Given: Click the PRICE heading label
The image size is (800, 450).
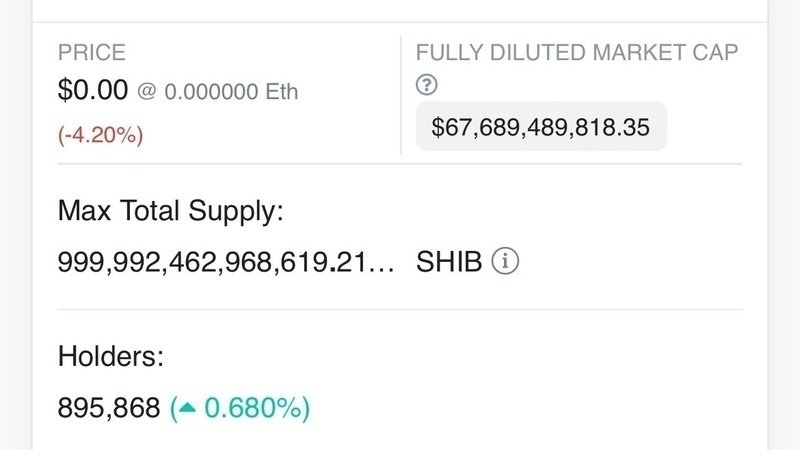Looking at the screenshot, I should [x=92, y=53].
